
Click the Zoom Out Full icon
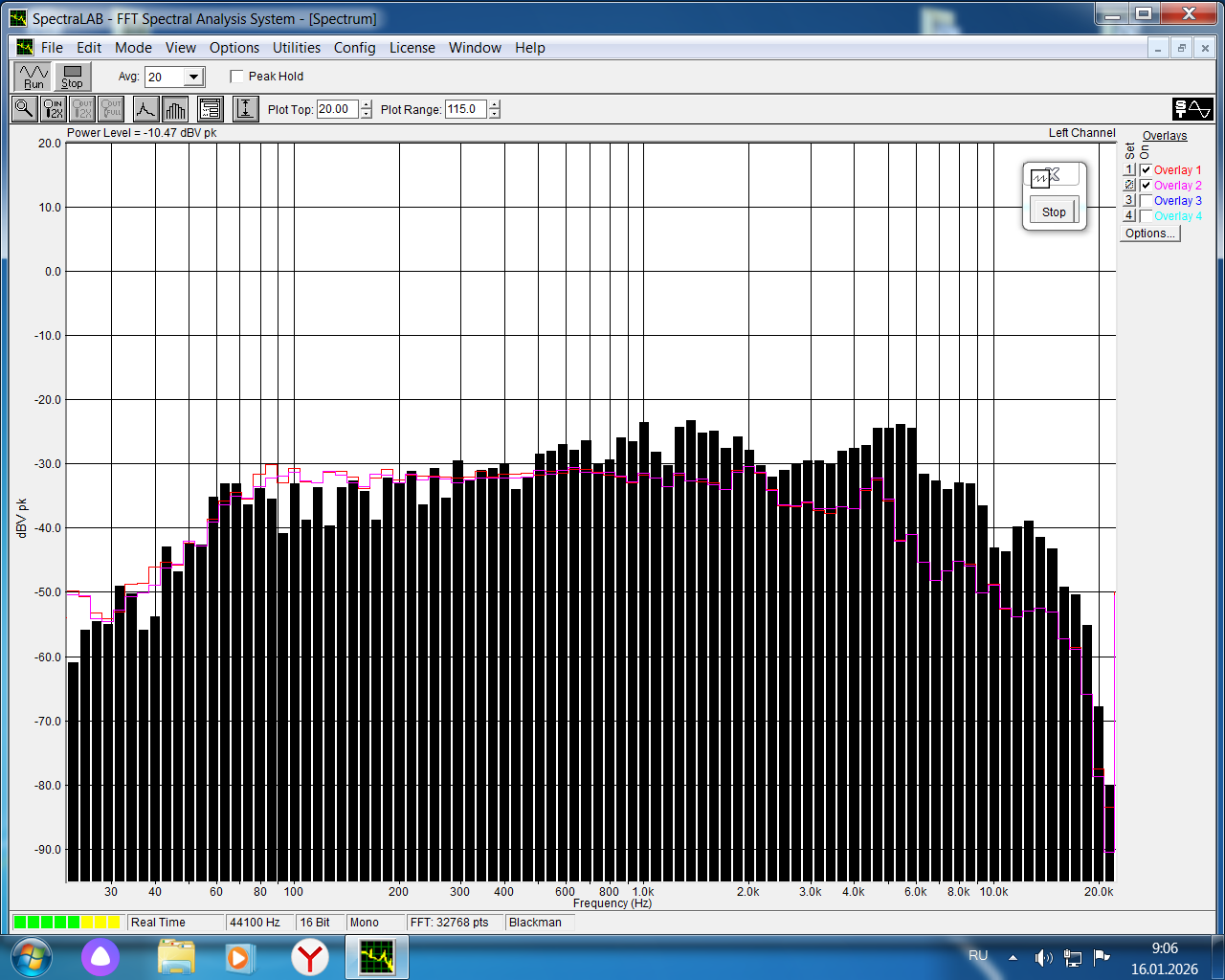[x=111, y=109]
